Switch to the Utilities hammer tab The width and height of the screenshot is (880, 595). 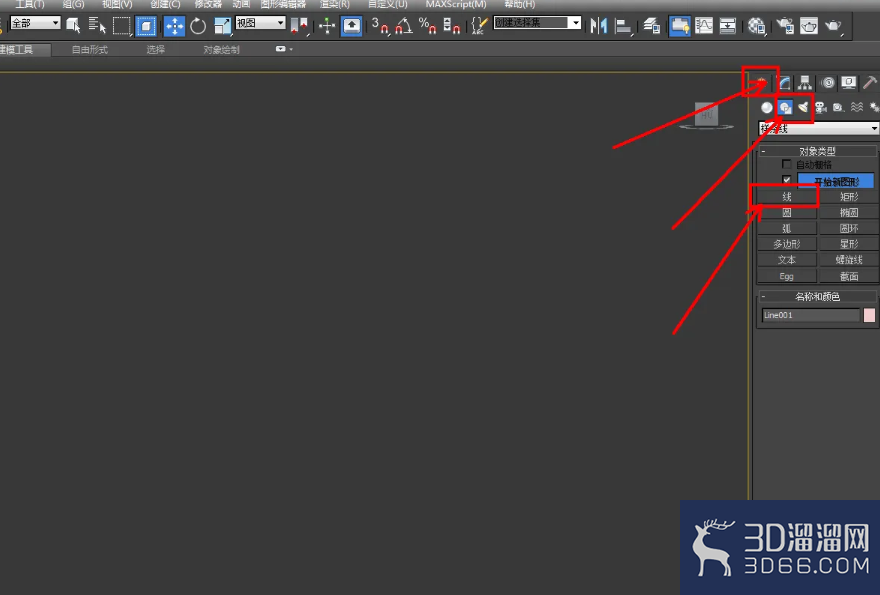point(869,83)
